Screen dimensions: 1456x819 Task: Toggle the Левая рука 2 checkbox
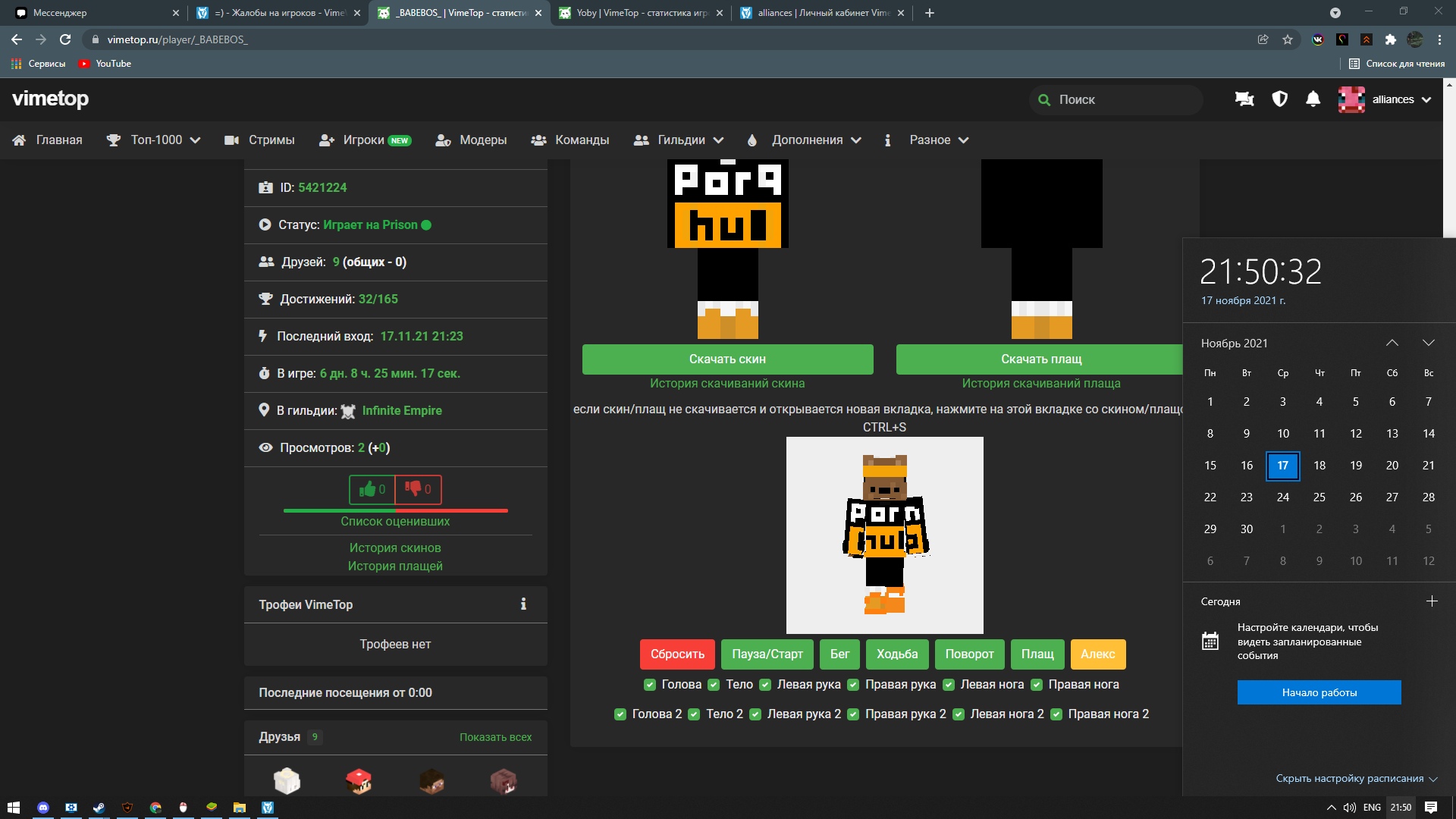pyautogui.click(x=755, y=714)
